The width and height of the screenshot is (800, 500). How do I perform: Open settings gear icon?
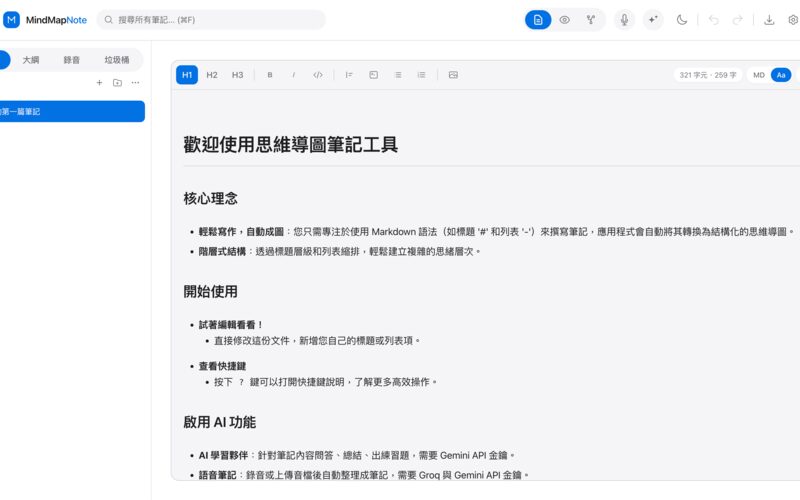[793, 20]
